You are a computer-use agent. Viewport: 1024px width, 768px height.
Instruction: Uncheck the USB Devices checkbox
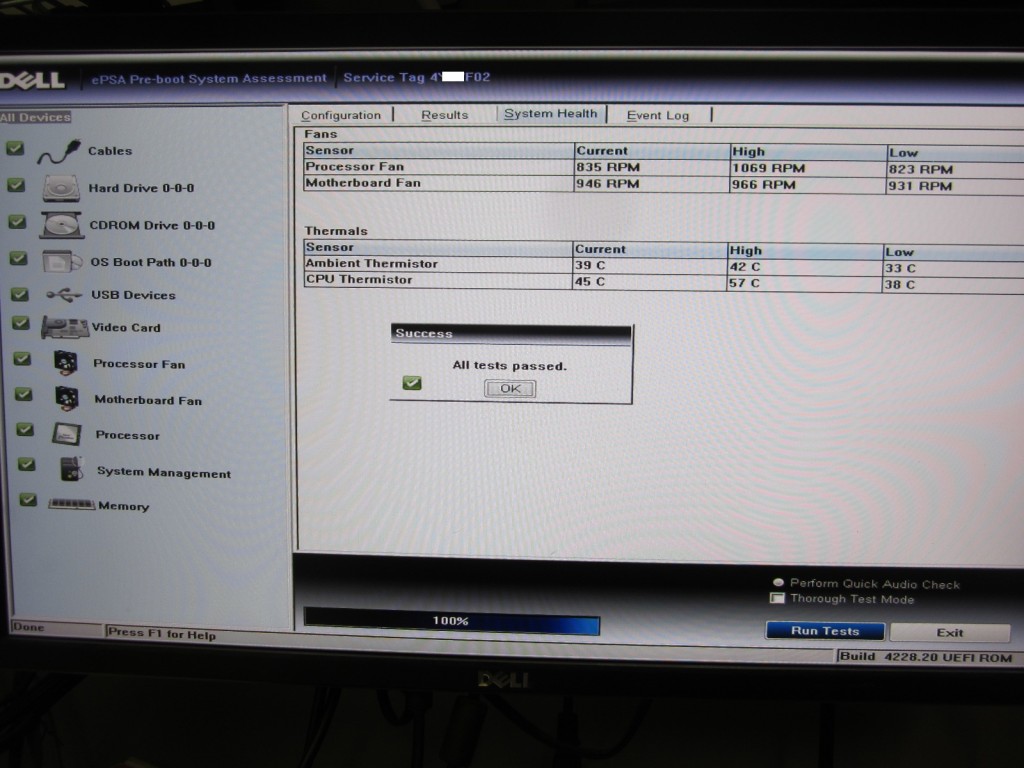pyautogui.click(x=20, y=294)
